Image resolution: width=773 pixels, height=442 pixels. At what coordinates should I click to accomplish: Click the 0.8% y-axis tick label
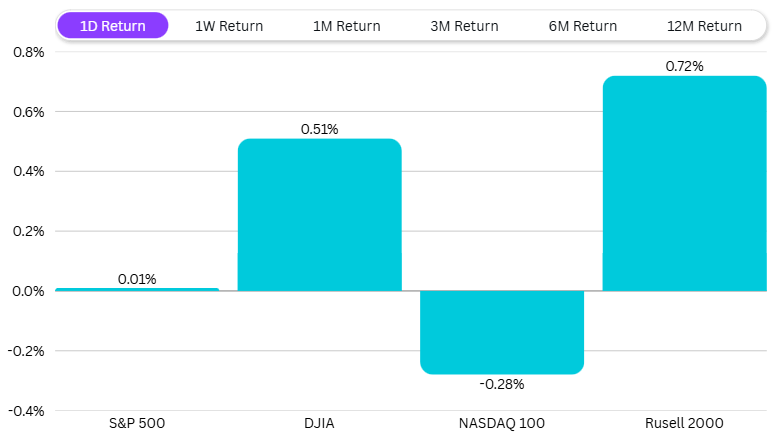coord(27,52)
